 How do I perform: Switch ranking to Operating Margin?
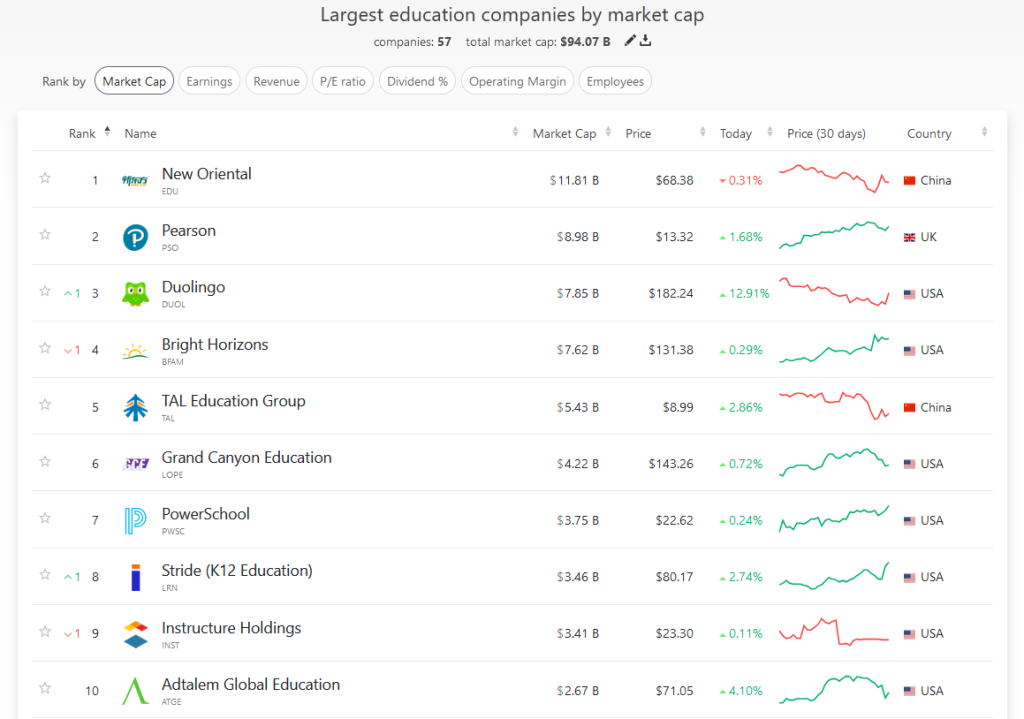click(x=517, y=81)
